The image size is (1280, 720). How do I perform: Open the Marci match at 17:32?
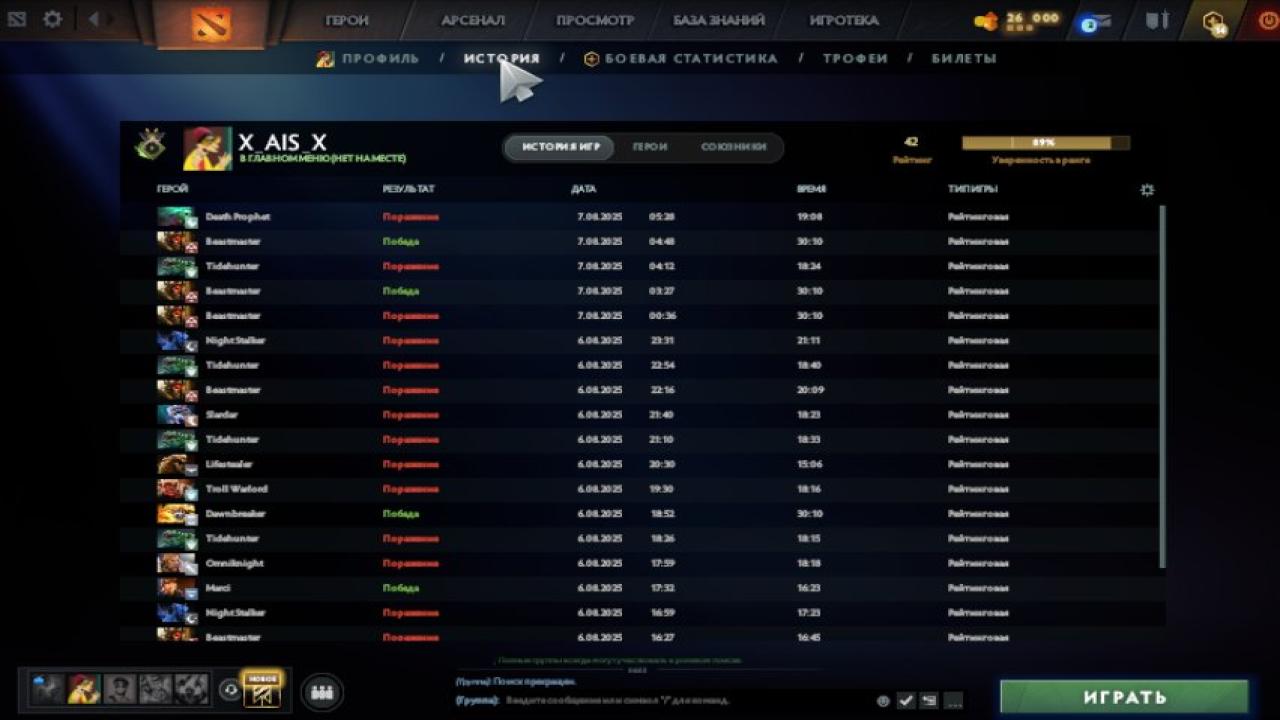pos(638,588)
